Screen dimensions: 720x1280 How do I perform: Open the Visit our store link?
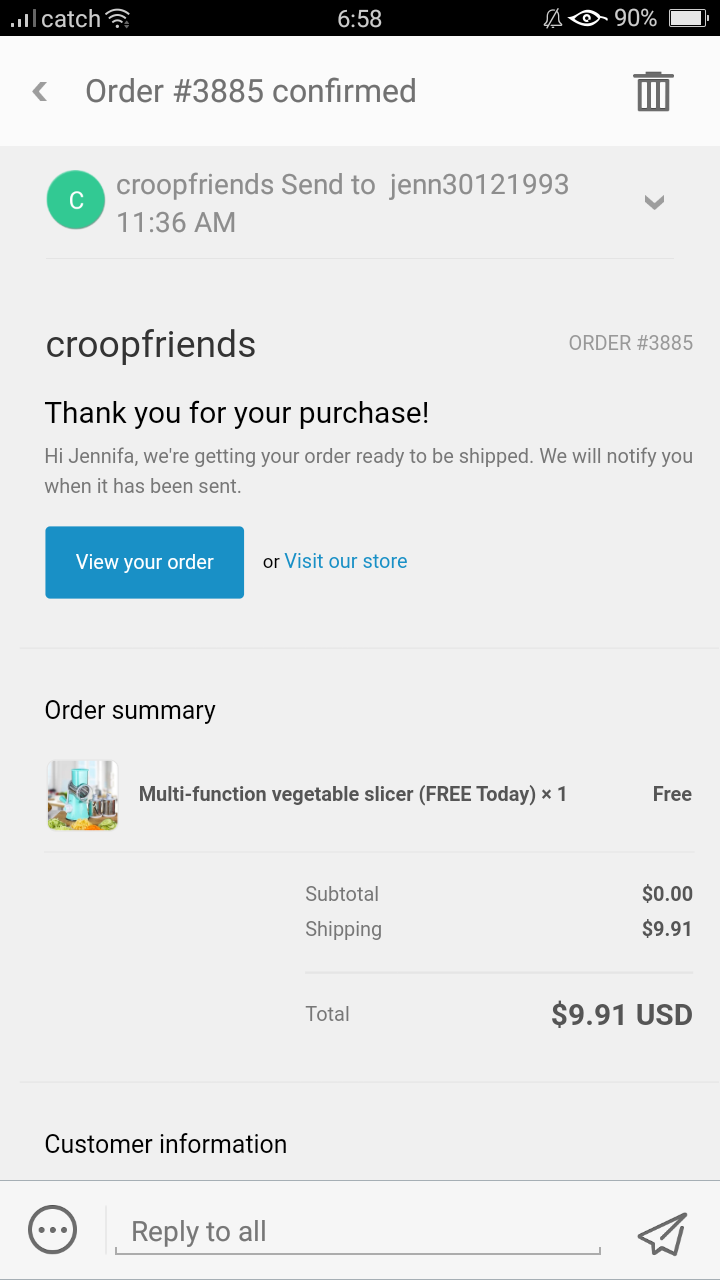346,561
